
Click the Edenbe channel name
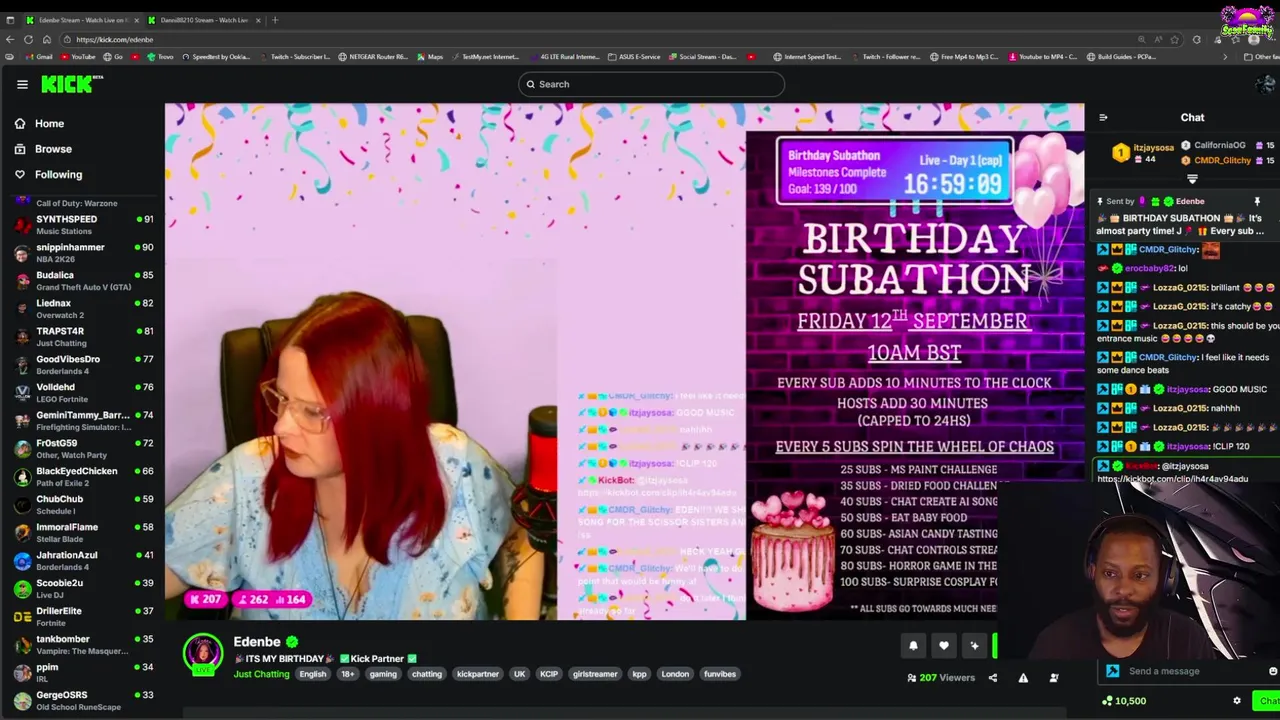tap(257, 642)
